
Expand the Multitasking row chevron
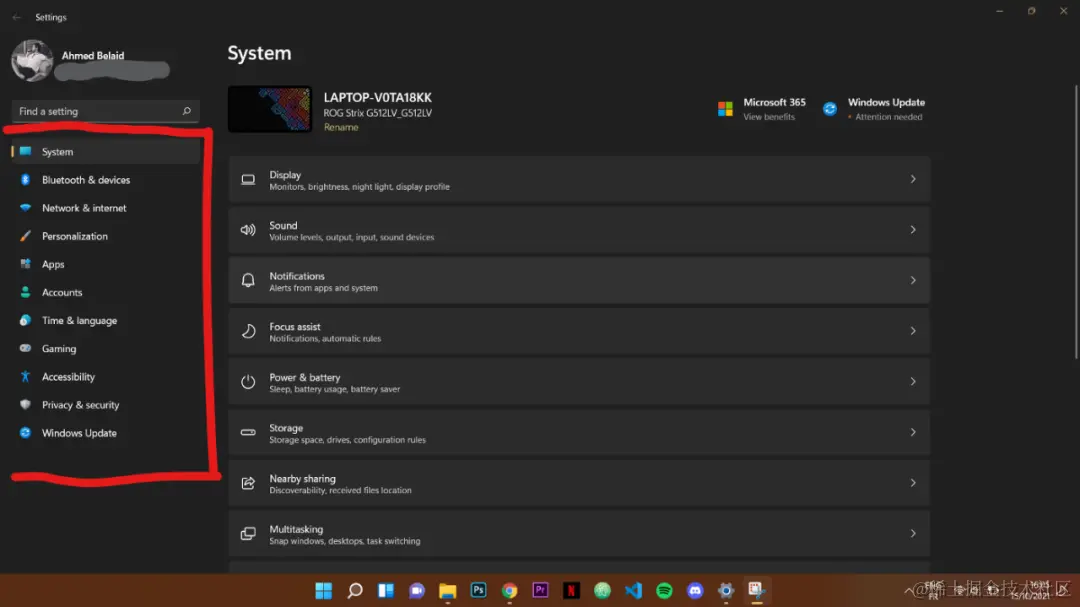913,533
